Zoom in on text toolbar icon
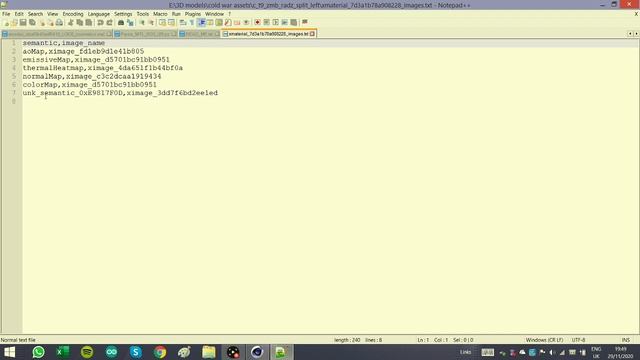640x360 pixels. (142, 22)
